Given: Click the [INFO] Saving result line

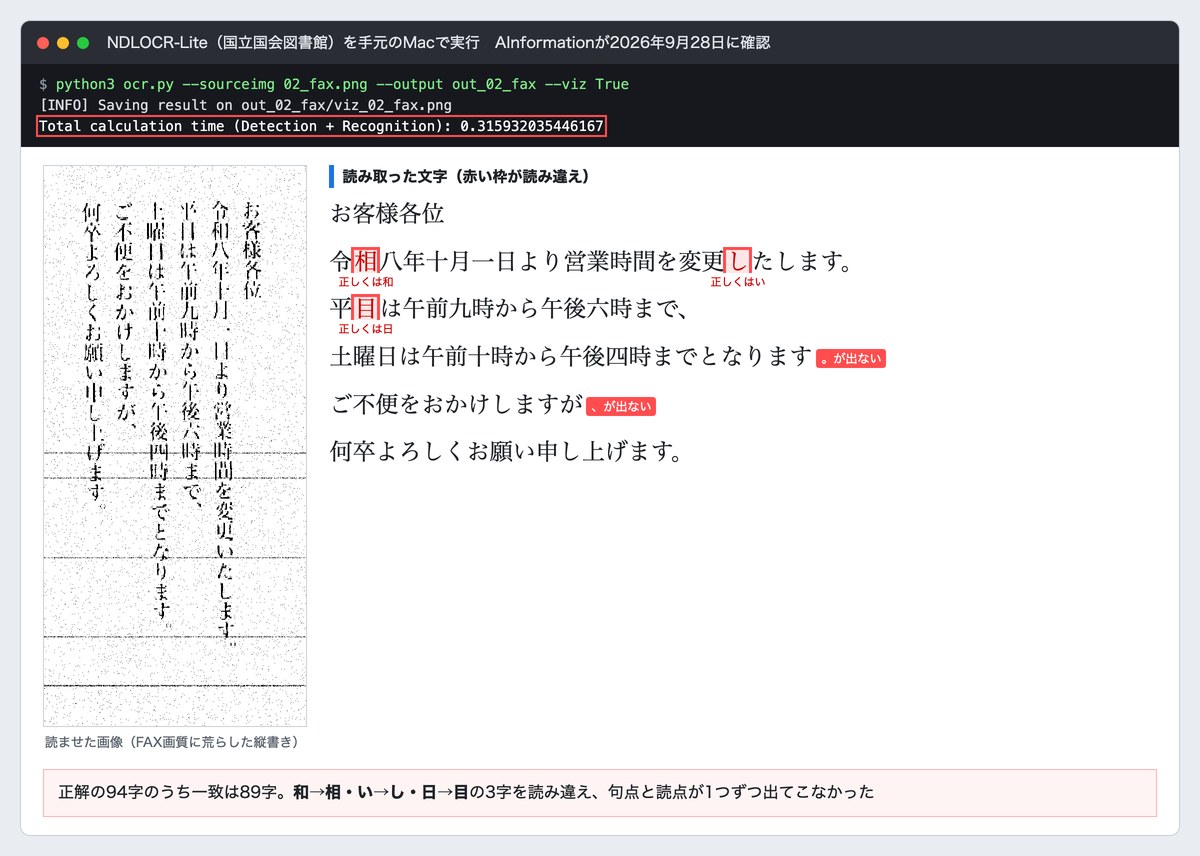Looking at the screenshot, I should (x=246, y=105).
